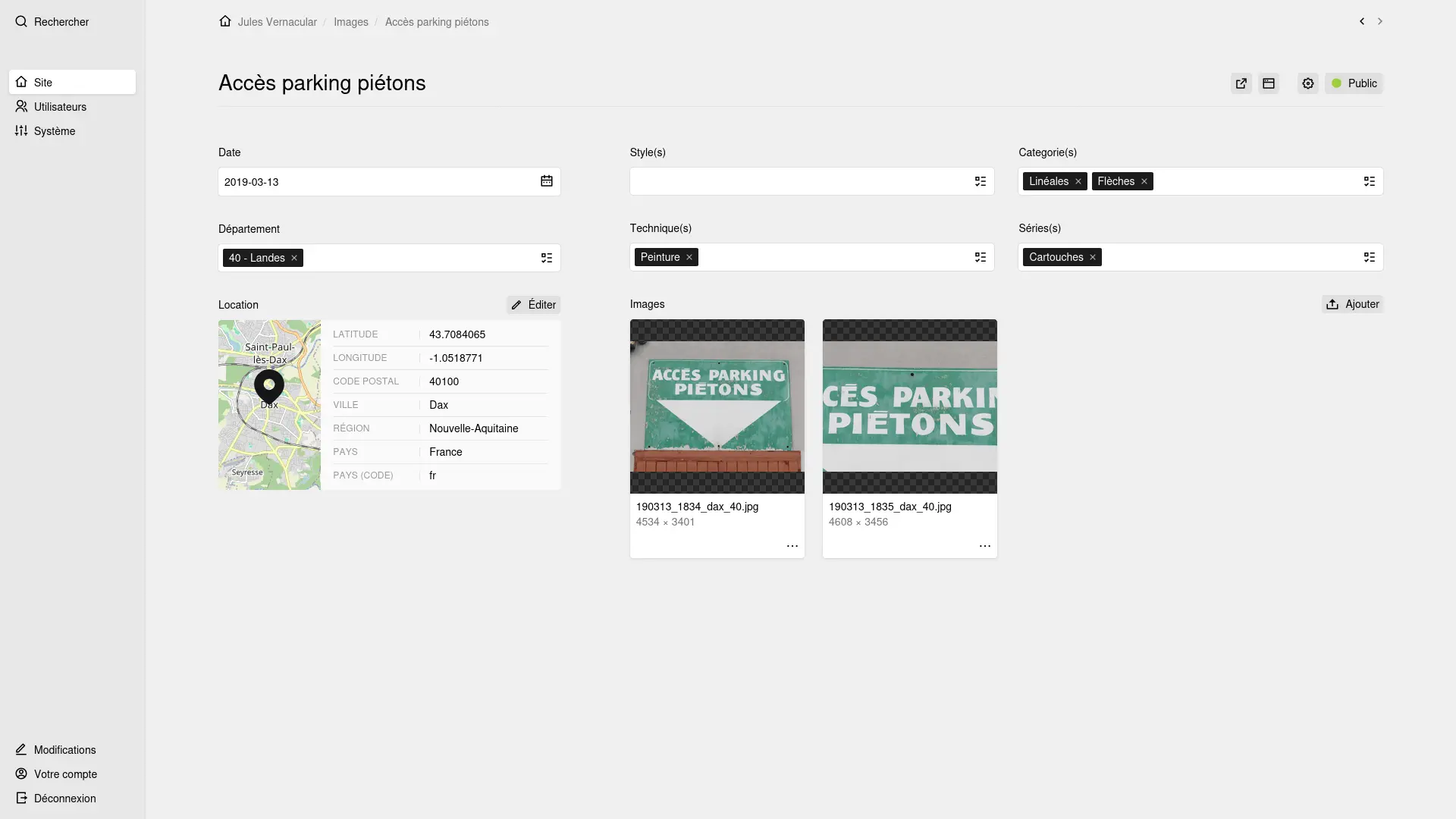Remove the Peinture technique tag

688,257
